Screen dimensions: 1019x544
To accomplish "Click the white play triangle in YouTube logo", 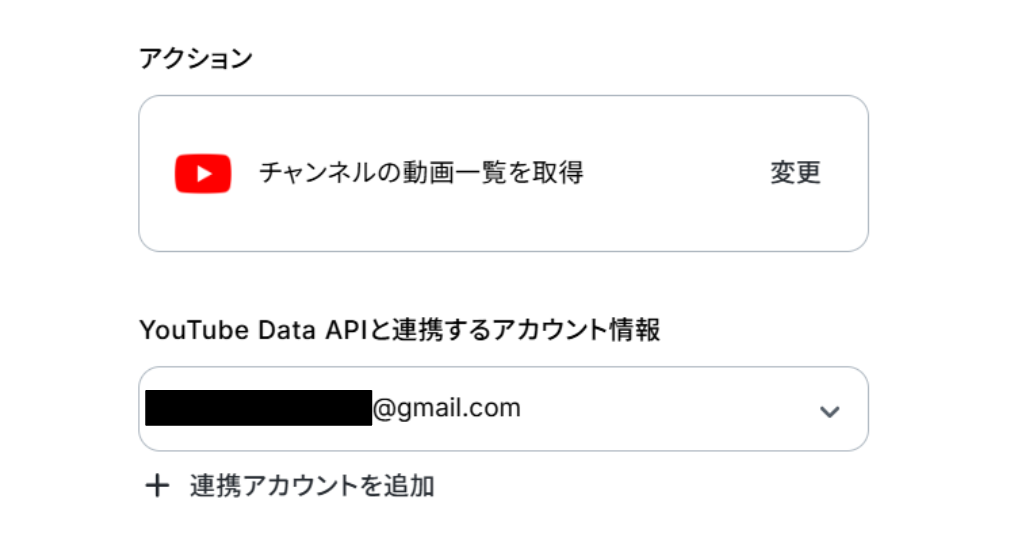I will pos(204,173).
